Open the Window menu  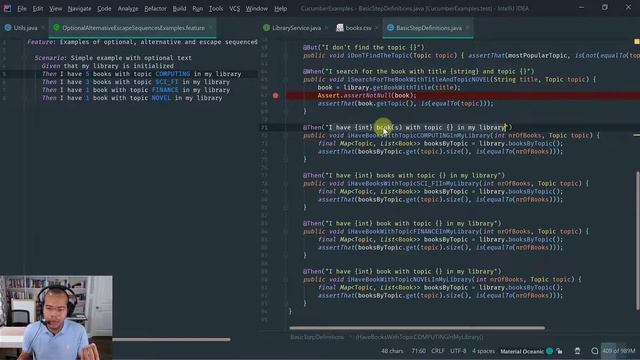(x=257, y=8)
